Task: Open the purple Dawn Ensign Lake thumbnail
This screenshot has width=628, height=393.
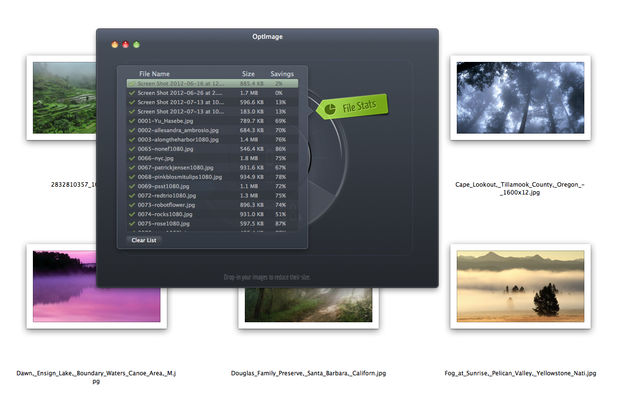Action: coord(97,286)
